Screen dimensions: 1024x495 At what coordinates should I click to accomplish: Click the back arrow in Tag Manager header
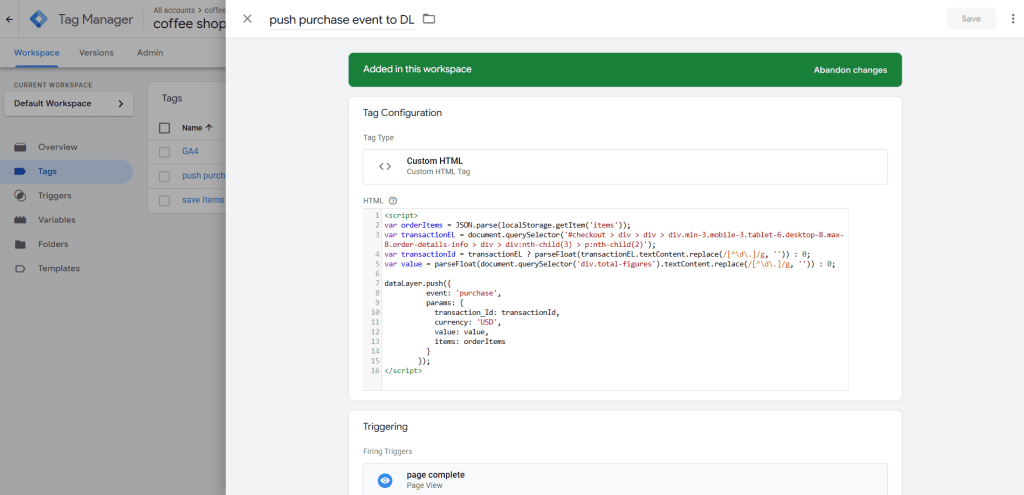tap(9, 20)
